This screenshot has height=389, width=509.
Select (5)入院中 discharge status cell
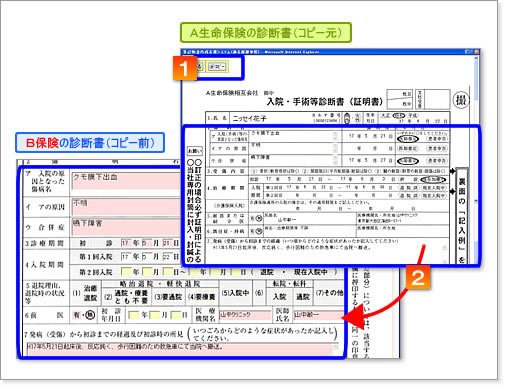(235, 293)
